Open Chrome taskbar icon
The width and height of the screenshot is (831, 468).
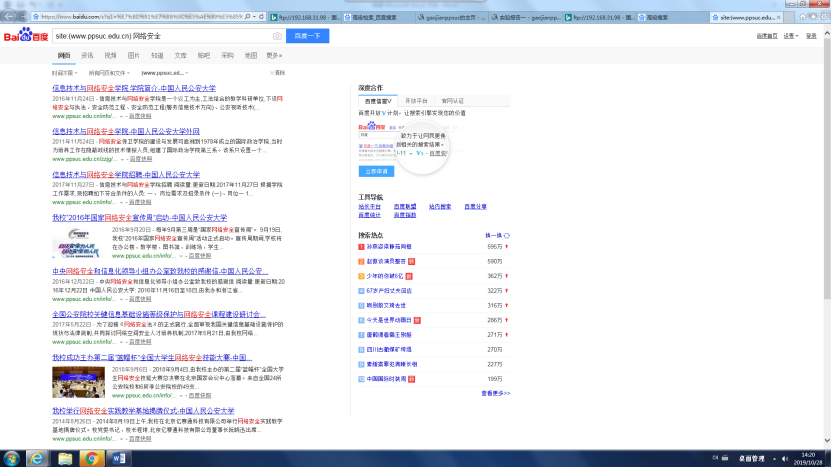pyautogui.click(x=92, y=458)
